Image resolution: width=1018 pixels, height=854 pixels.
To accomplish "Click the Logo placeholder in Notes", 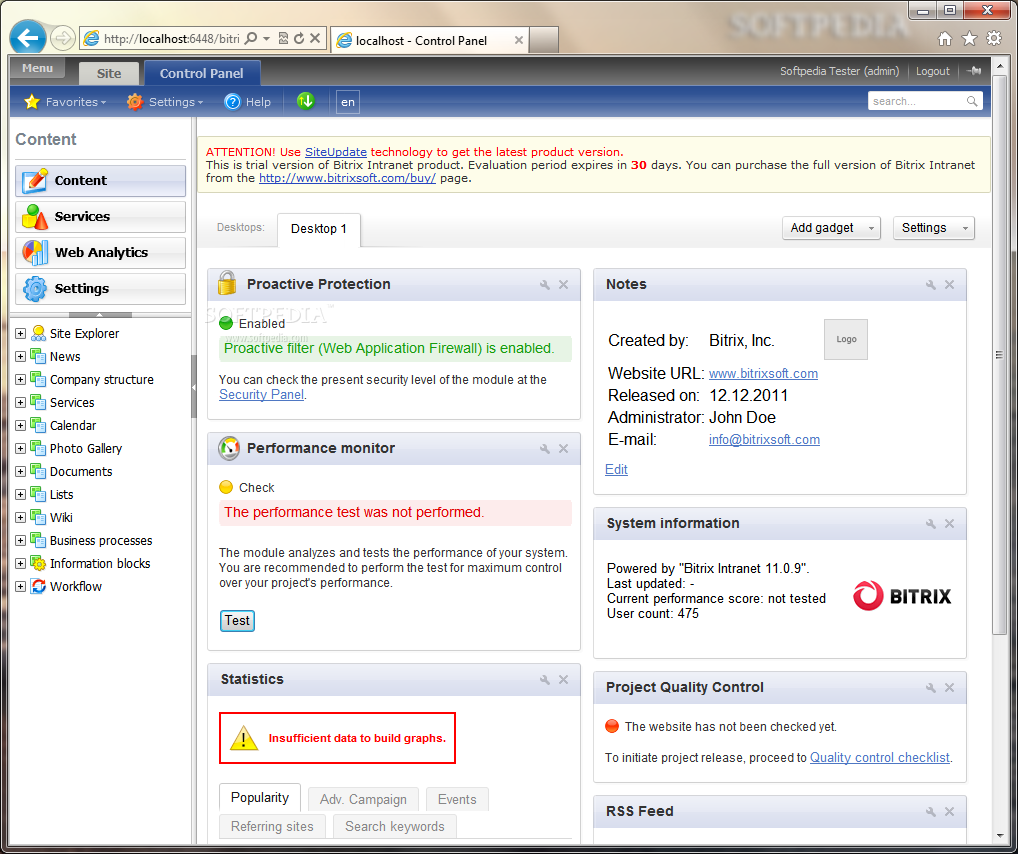I will (x=846, y=339).
